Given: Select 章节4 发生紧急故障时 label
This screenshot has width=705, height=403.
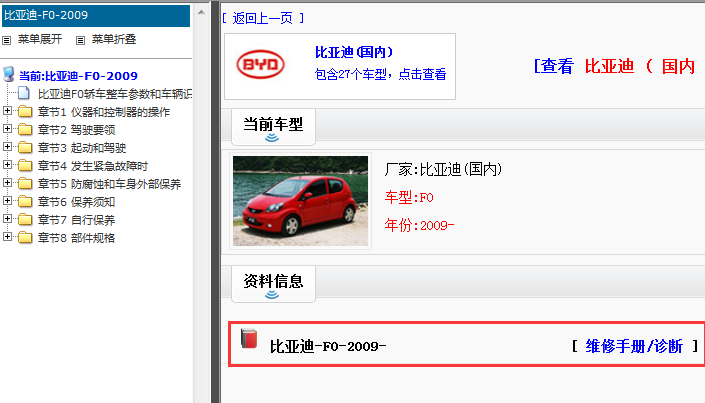Looking at the screenshot, I should pos(93,166).
